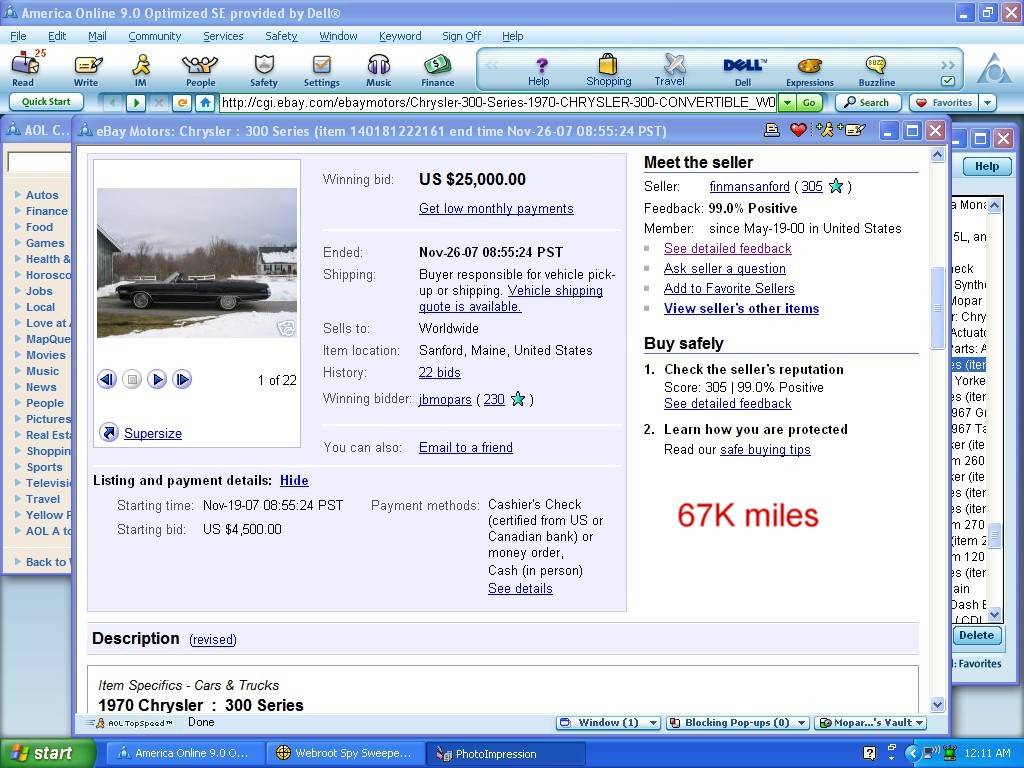Click the Travel airplane icon
Screen dimensions: 1024x768
(x=670, y=68)
